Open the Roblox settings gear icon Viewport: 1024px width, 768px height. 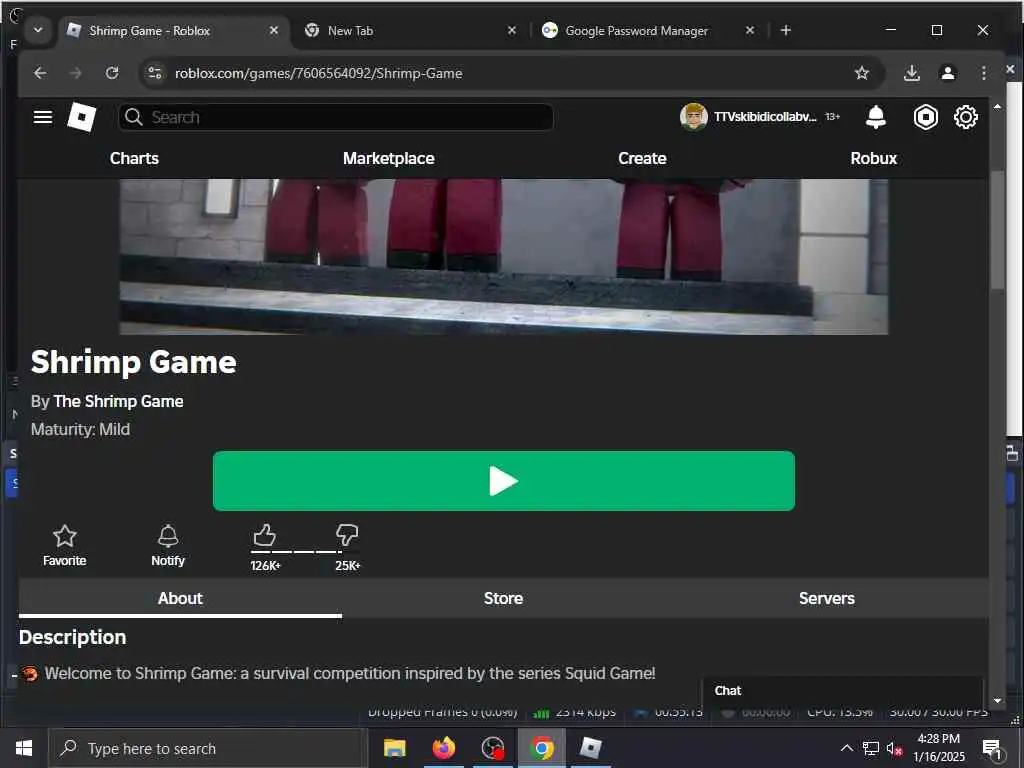tap(966, 117)
